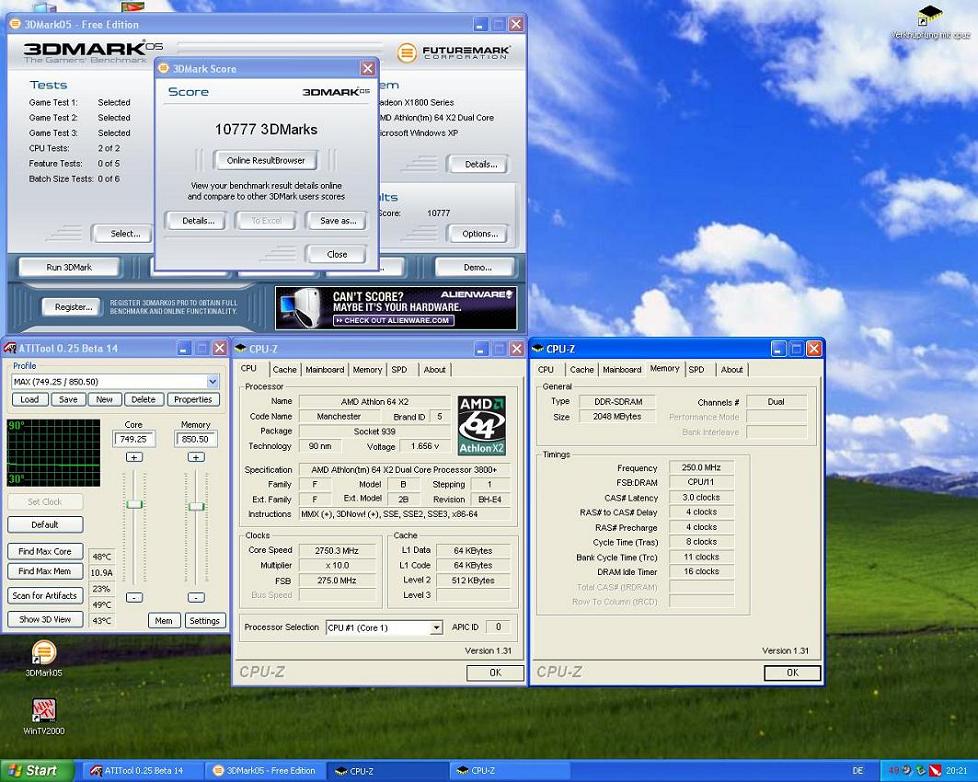Click Find Max Core in ATITool

45,551
